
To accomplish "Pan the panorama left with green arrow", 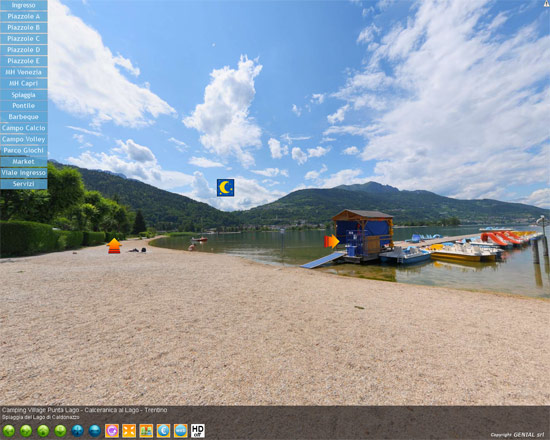I will (9, 431).
